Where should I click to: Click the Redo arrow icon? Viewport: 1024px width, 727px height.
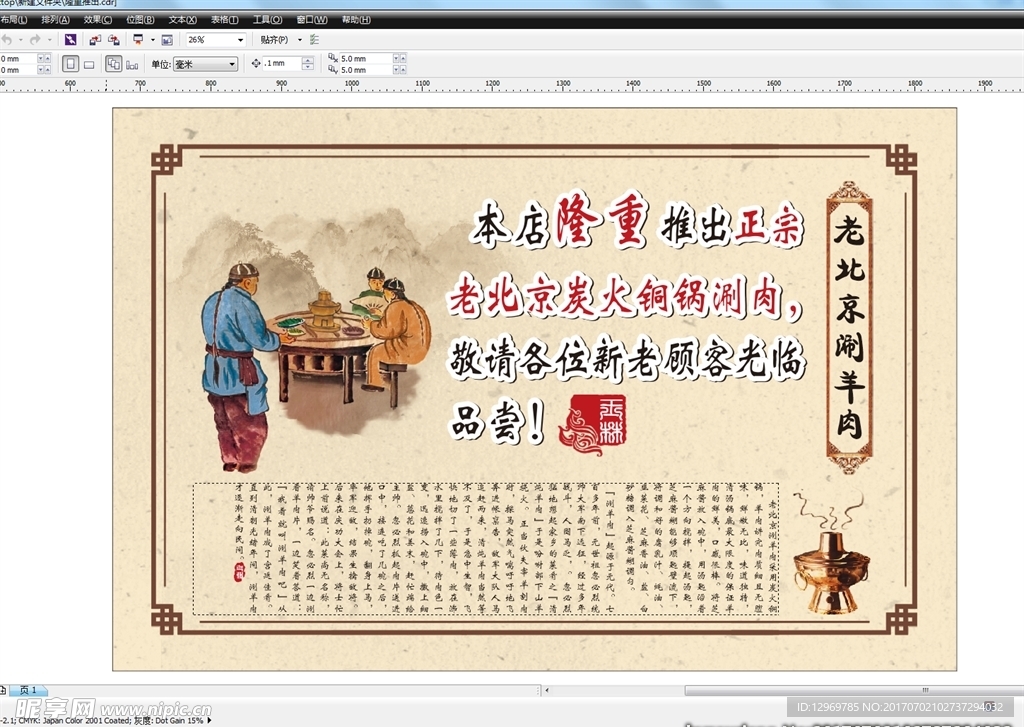coord(35,40)
